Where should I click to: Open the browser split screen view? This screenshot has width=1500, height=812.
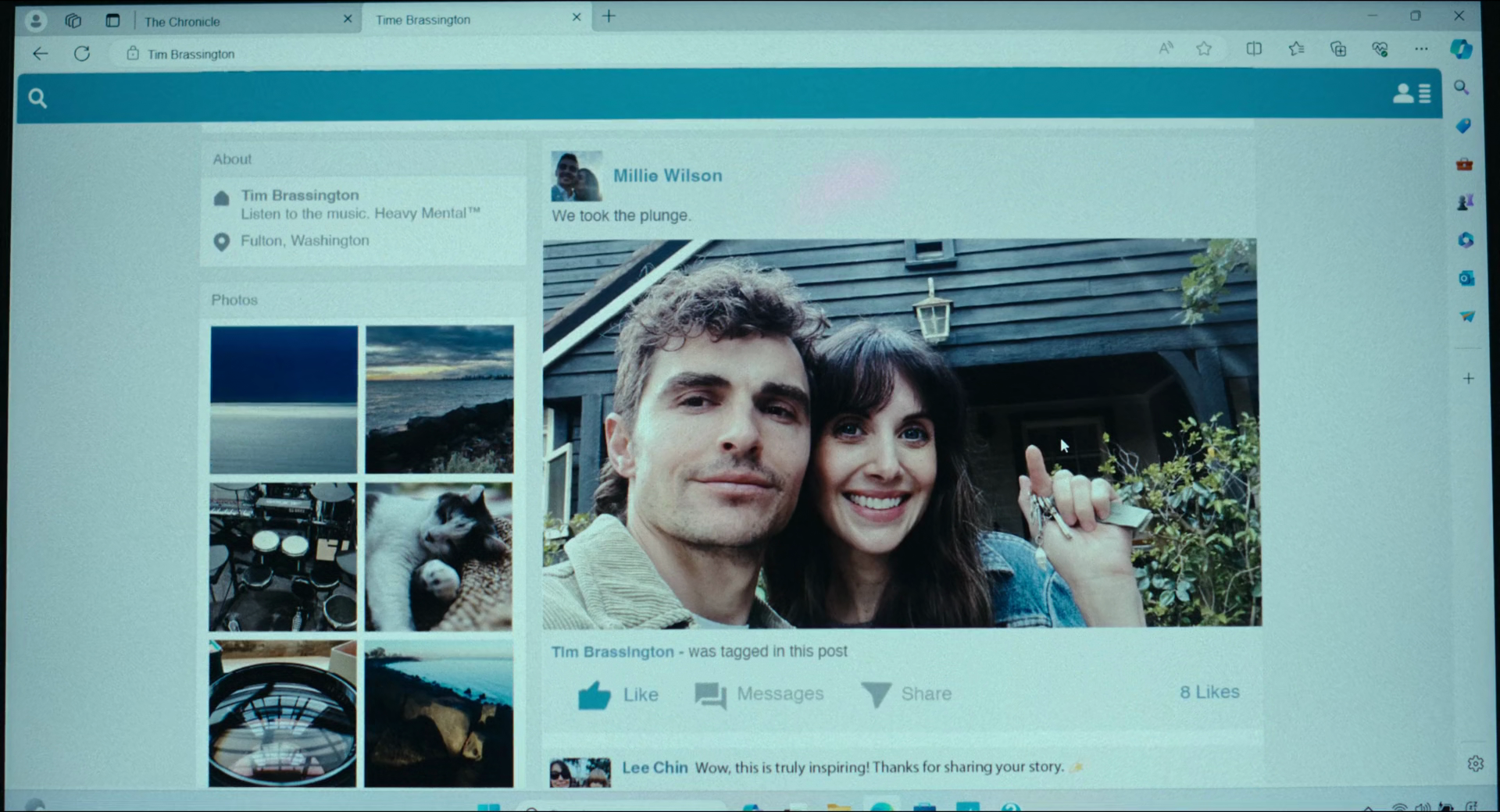point(1254,49)
